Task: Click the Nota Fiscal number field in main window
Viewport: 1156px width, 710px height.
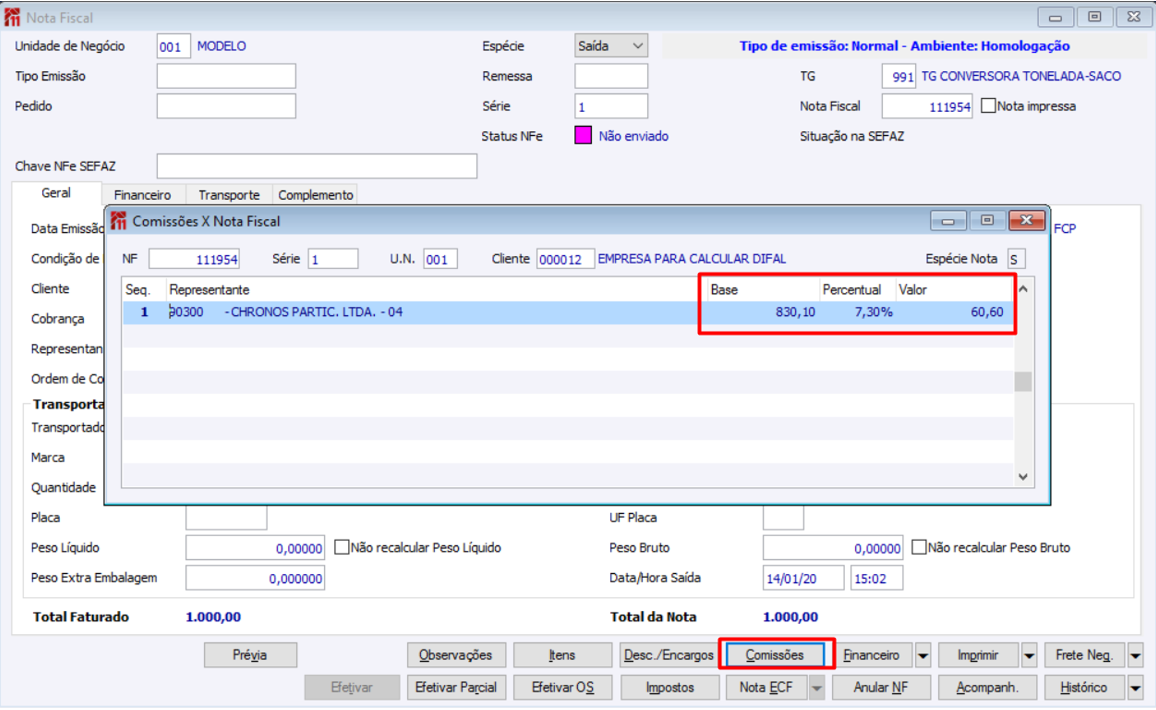Action: coord(927,106)
